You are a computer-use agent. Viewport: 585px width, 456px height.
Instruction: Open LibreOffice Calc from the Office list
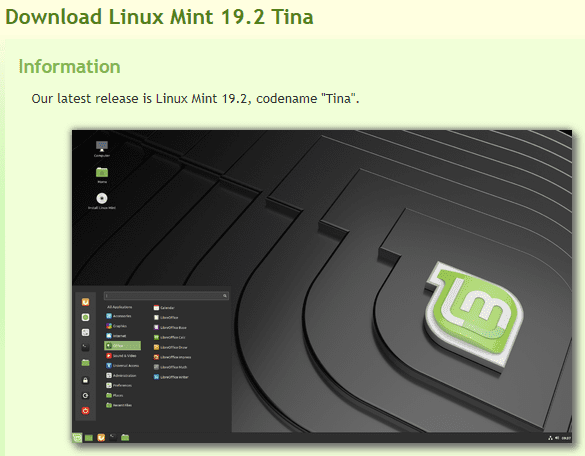coord(170,337)
